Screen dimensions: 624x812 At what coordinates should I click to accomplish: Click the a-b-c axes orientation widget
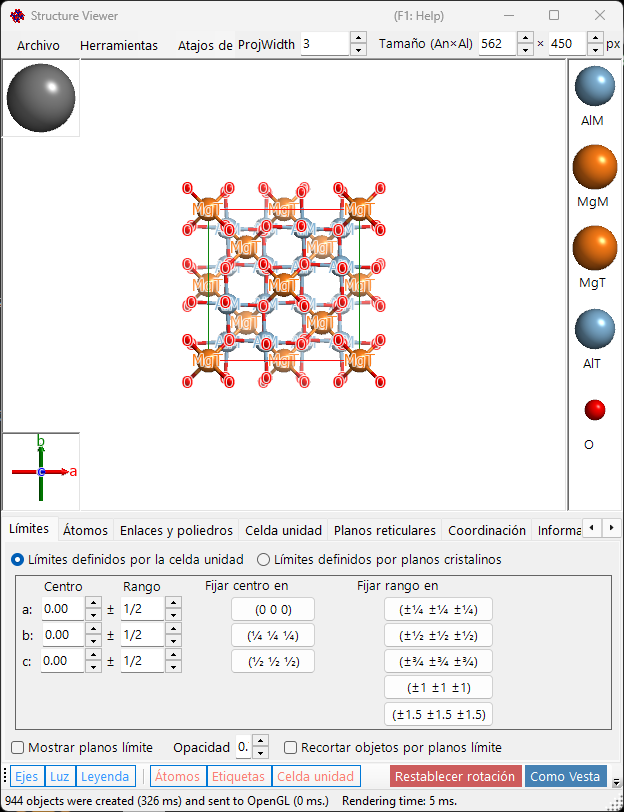pos(41,471)
